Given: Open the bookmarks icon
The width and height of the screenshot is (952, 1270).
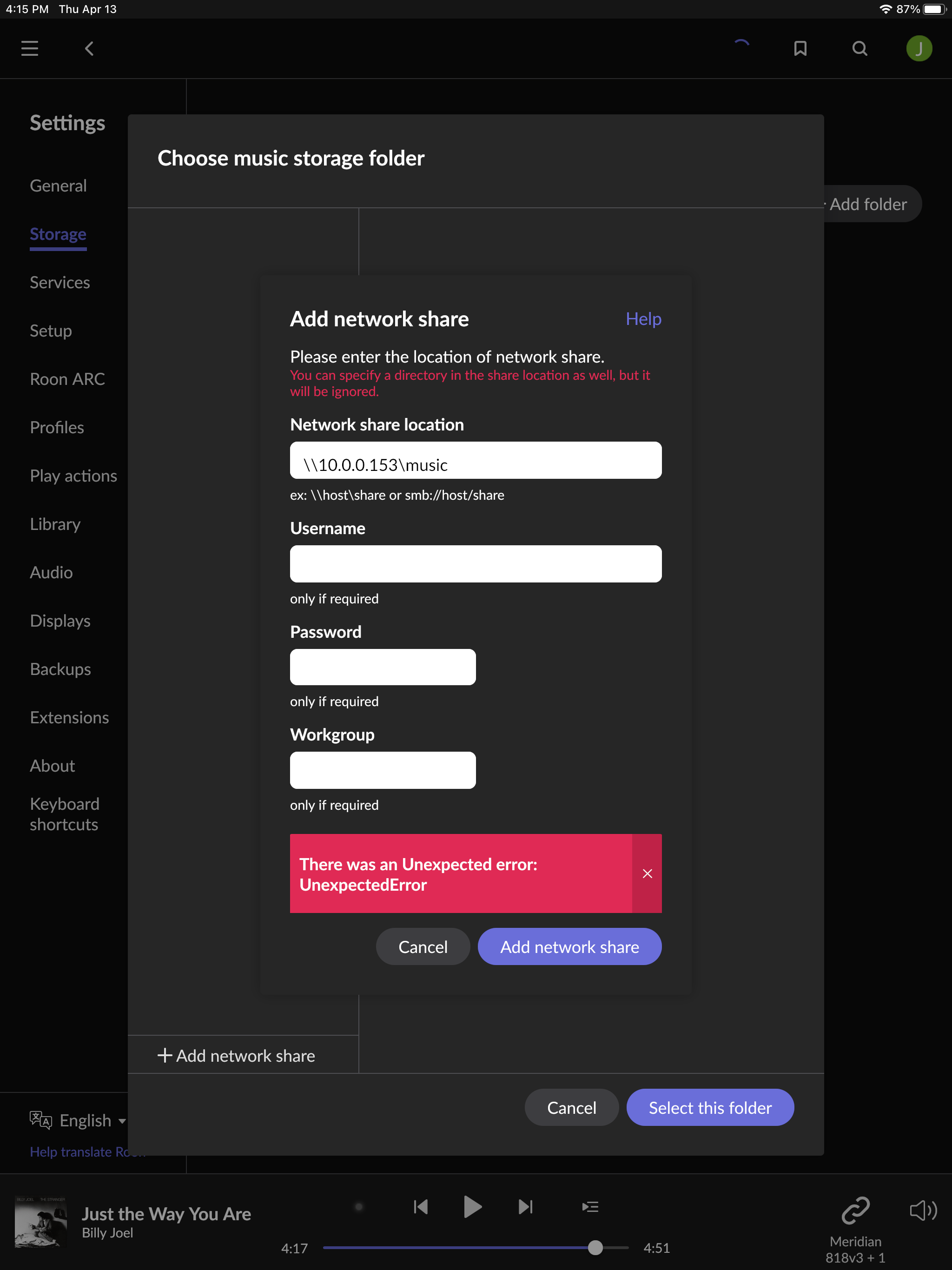Looking at the screenshot, I should 800,48.
